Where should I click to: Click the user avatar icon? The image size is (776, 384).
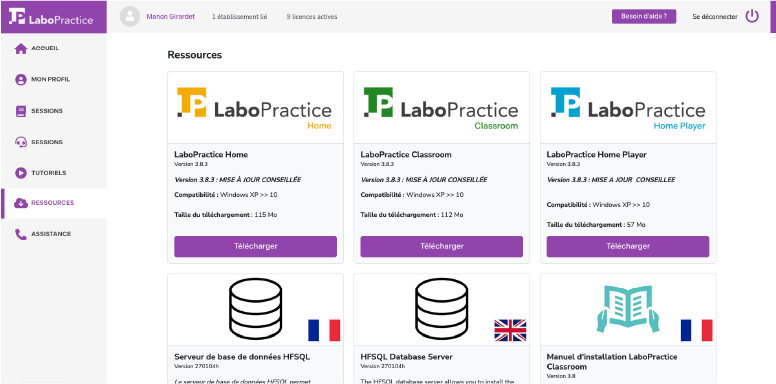tap(130, 17)
